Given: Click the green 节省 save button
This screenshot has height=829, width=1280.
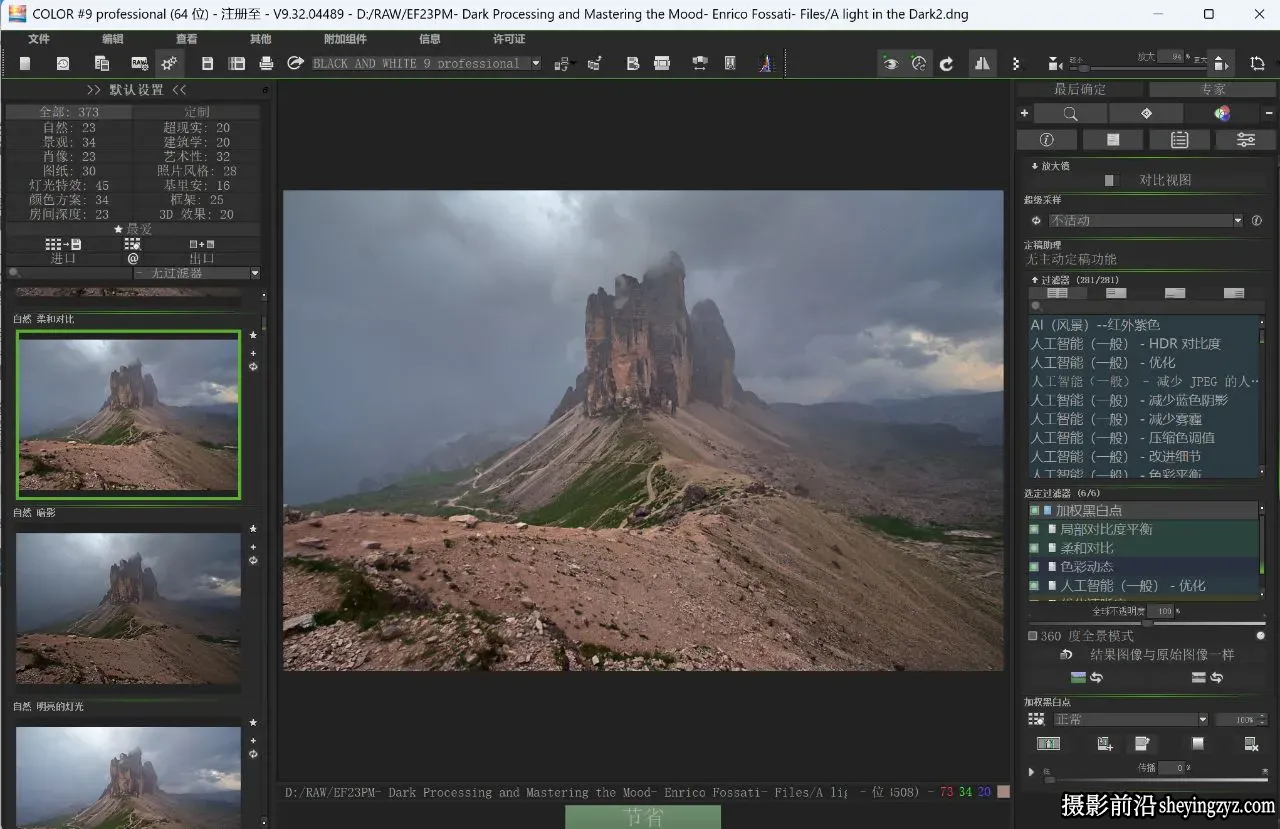Looking at the screenshot, I should 643,817.
